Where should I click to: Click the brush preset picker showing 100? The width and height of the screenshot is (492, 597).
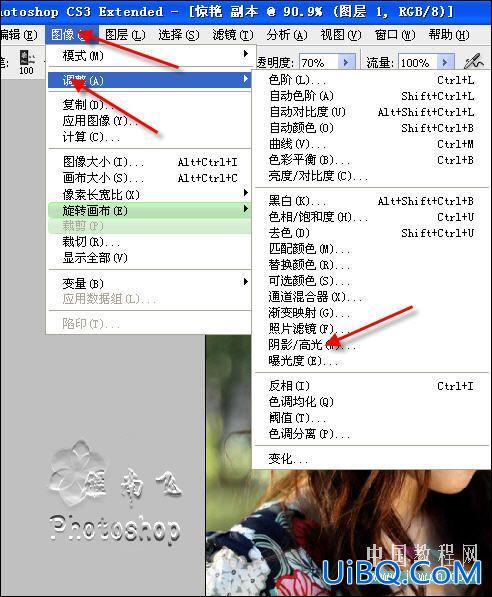click(27, 62)
